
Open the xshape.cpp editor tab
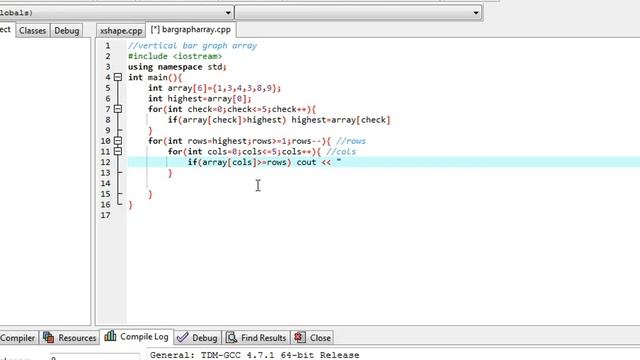[121, 31]
